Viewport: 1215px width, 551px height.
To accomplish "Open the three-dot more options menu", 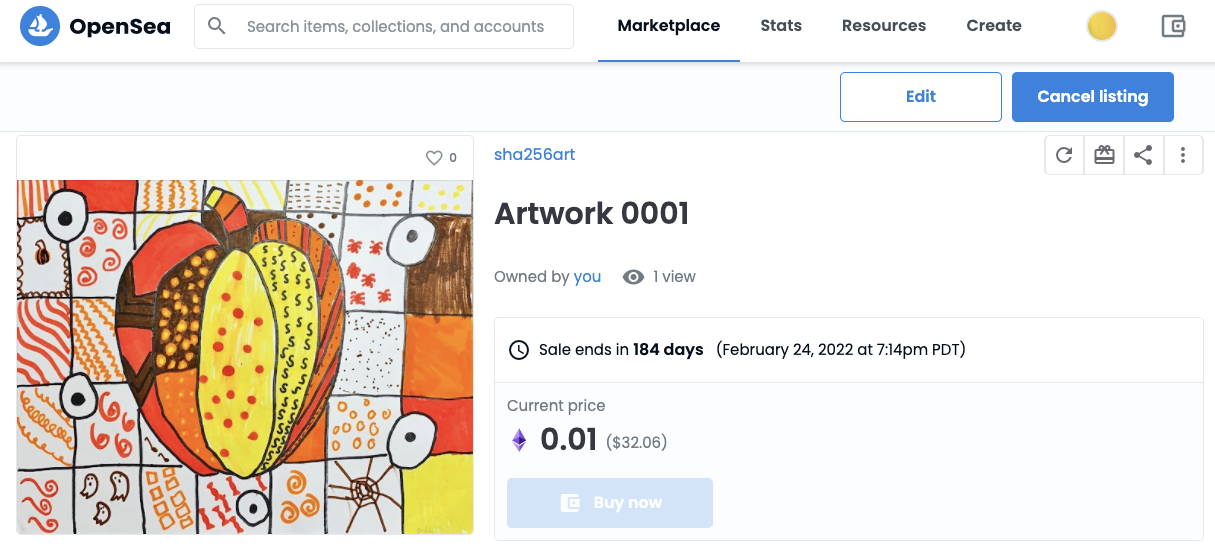I will point(1183,155).
